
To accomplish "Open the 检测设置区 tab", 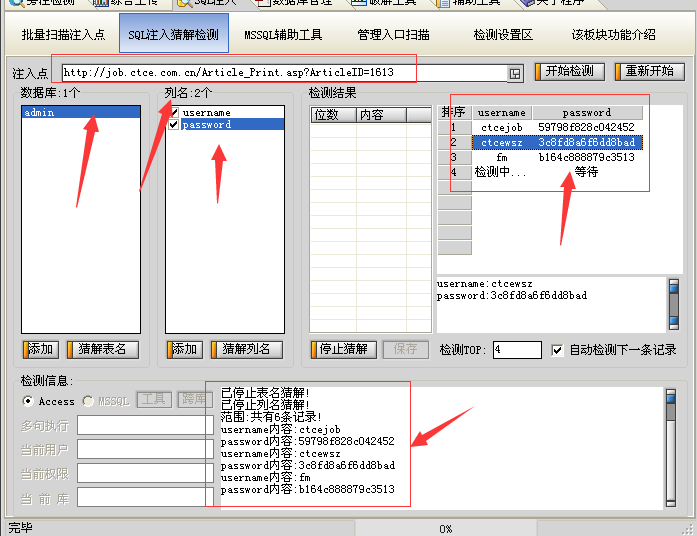I will (x=503, y=34).
